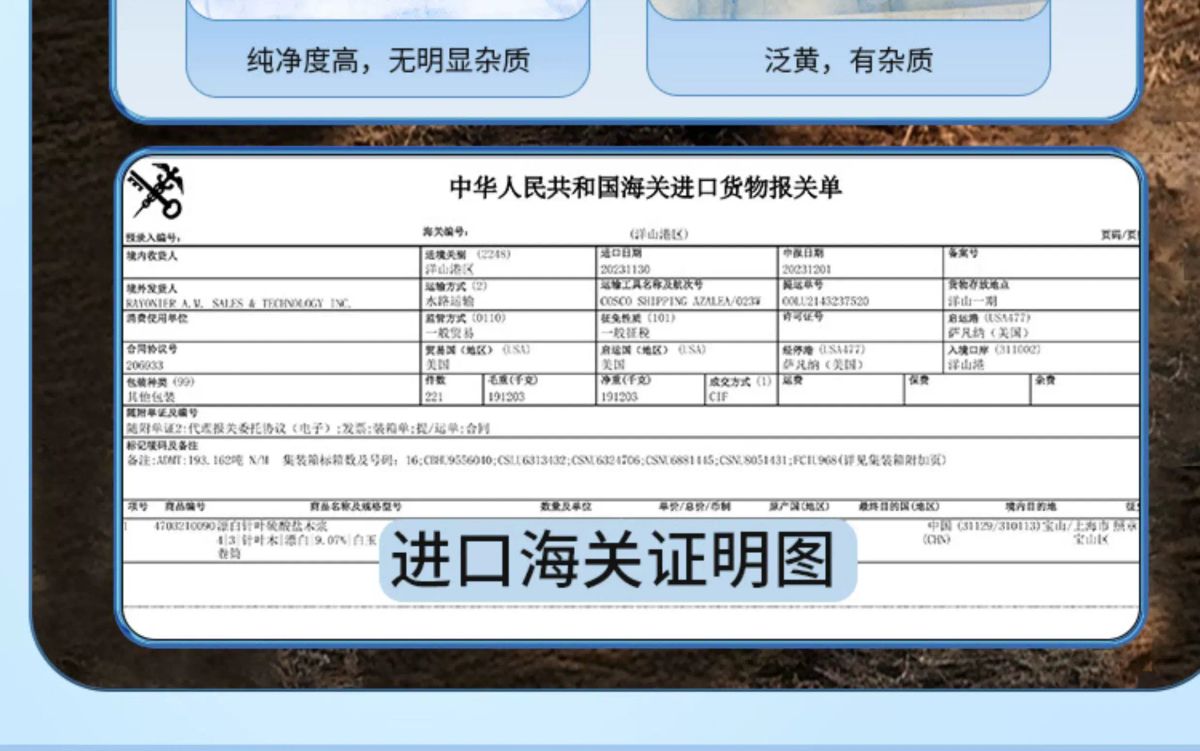Click the 一般征税 tax exemption nature cell
Image resolution: width=1200 pixels, height=751 pixels.
point(624,333)
